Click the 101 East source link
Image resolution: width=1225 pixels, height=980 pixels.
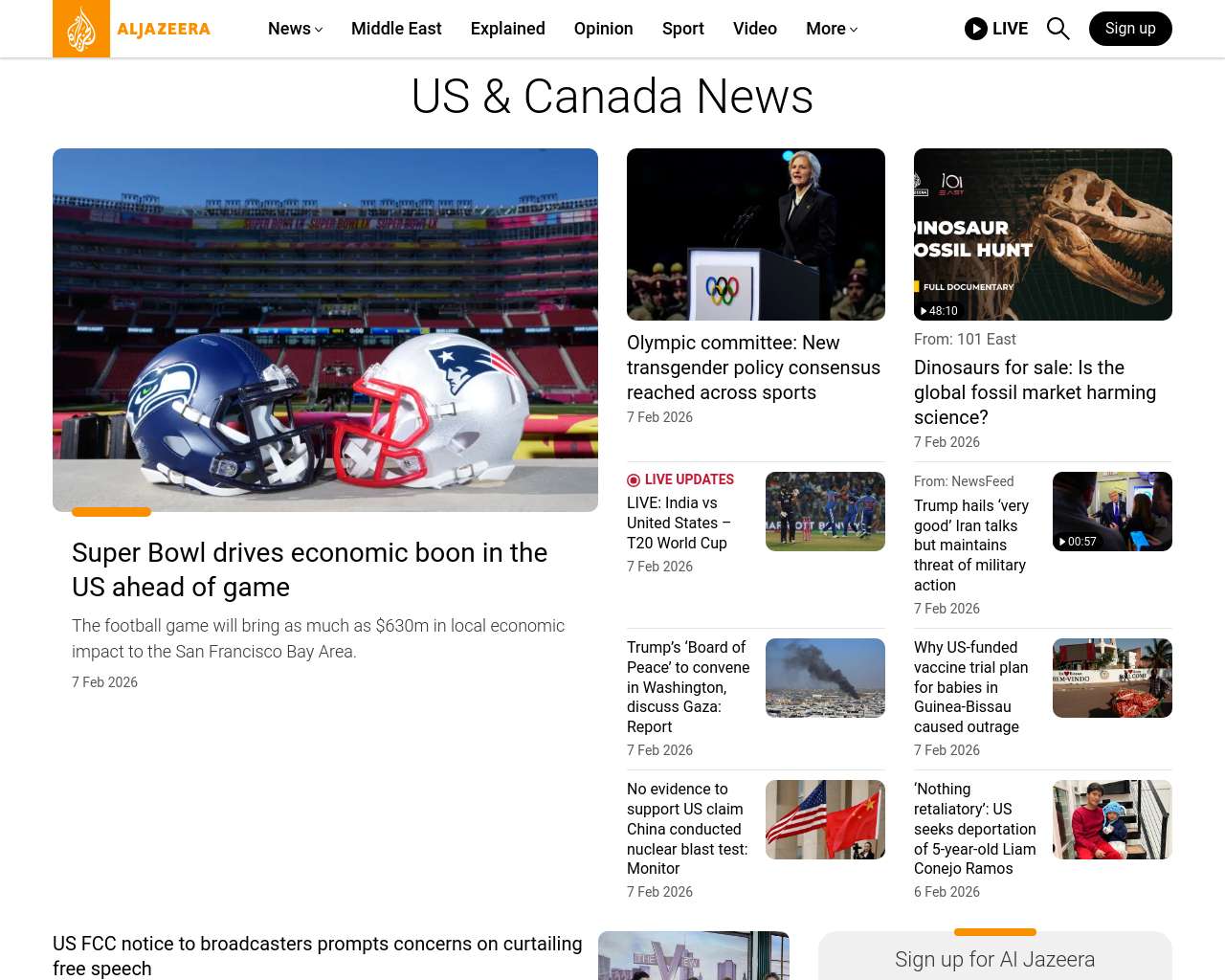click(987, 339)
